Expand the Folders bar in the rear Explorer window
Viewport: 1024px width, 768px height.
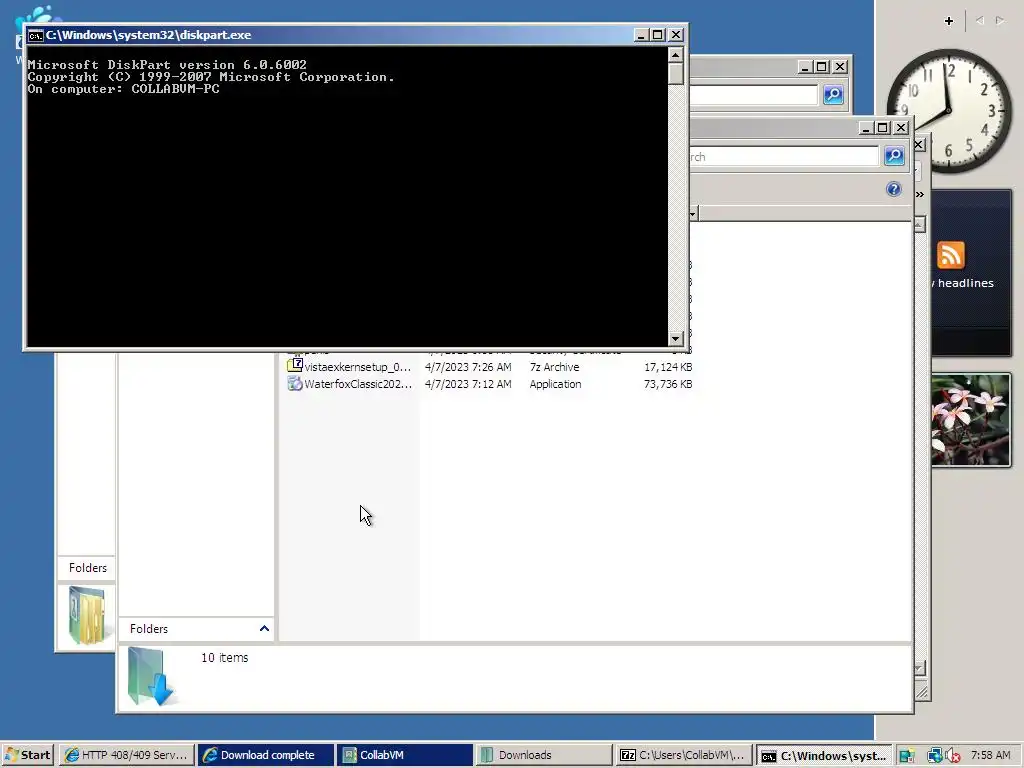click(86, 568)
